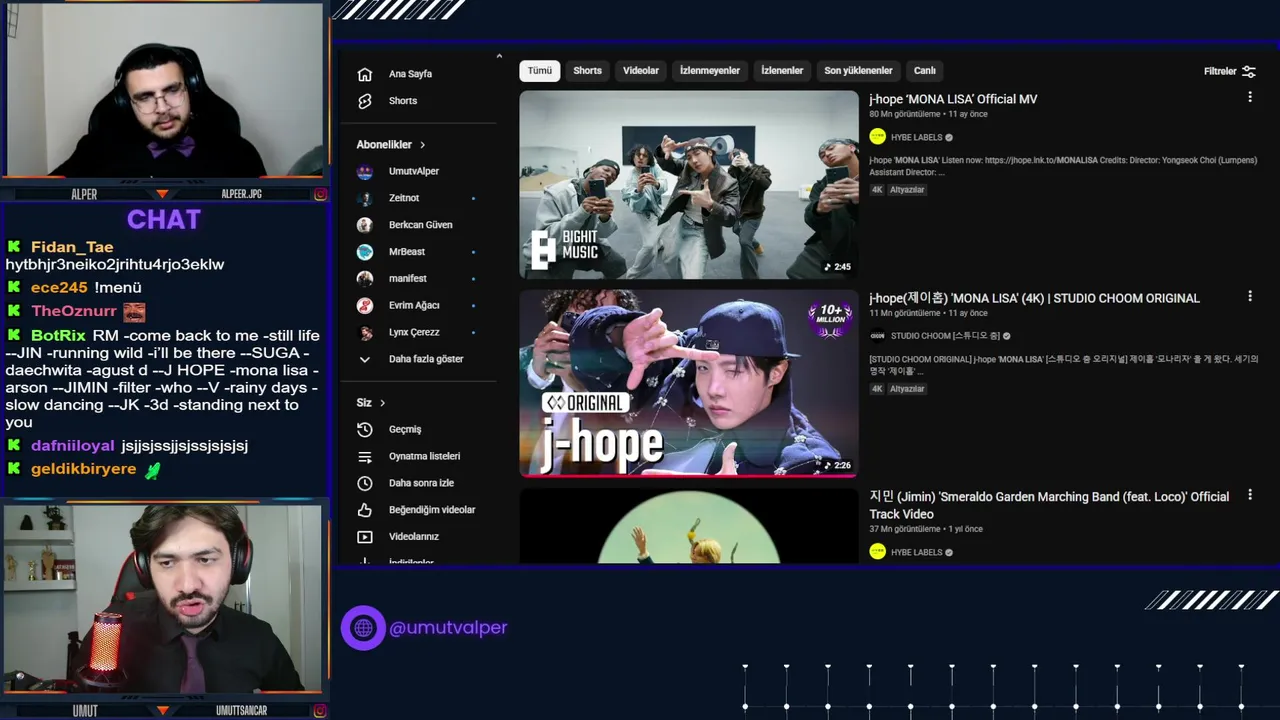This screenshot has width=1280, height=720.
Task: Click HYBE LABELS avatar under Jimin video
Action: pos(878,552)
